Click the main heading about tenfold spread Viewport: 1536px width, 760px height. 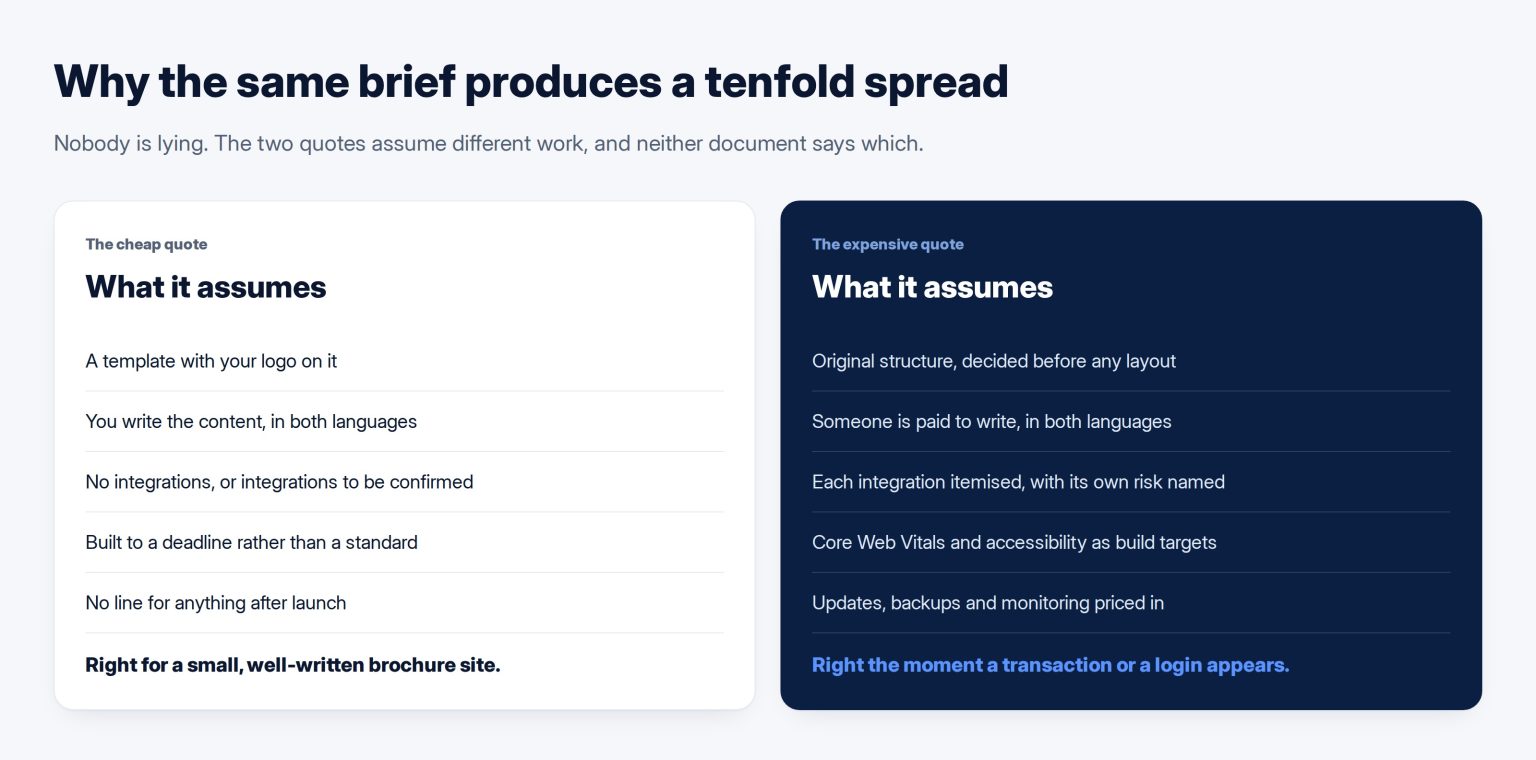[x=531, y=81]
